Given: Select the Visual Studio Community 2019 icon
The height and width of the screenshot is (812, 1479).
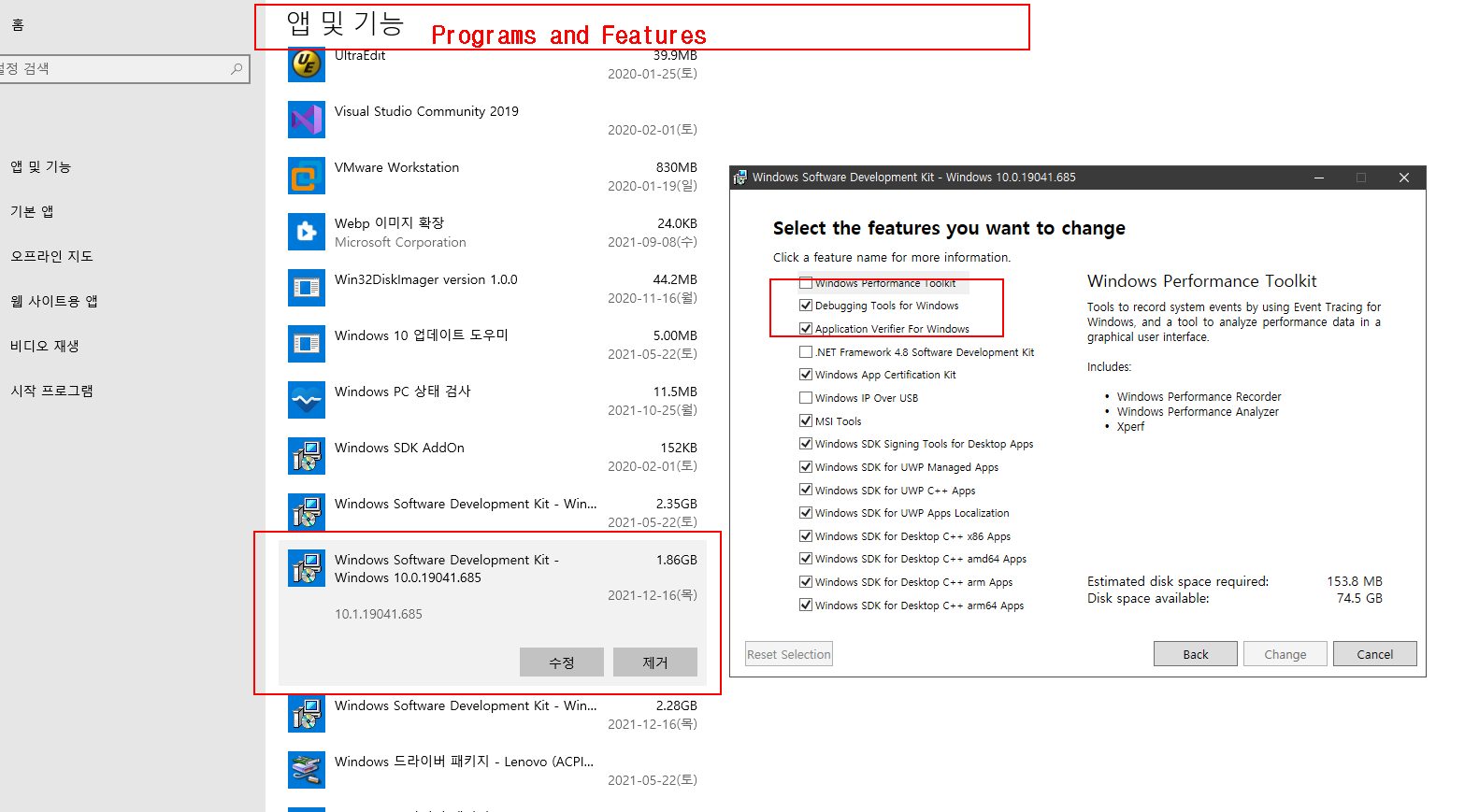Looking at the screenshot, I should pos(307,120).
